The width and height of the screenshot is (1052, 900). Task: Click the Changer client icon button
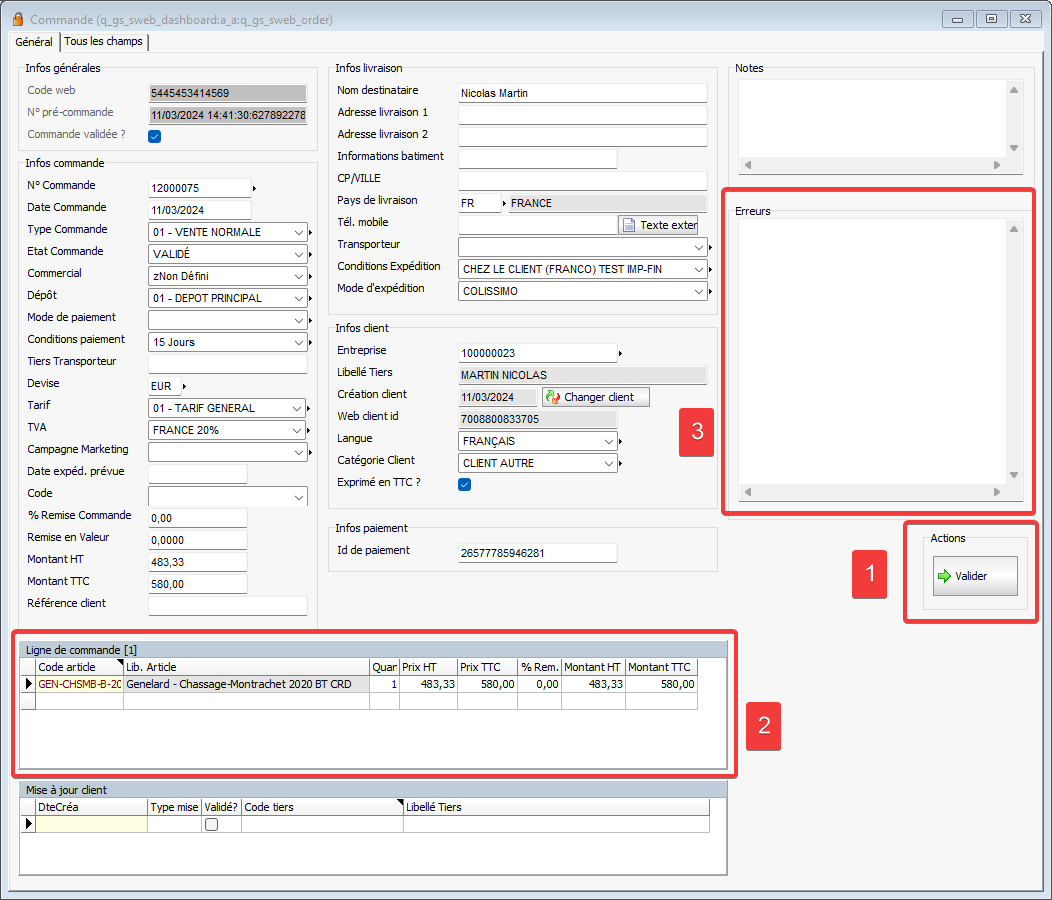552,397
